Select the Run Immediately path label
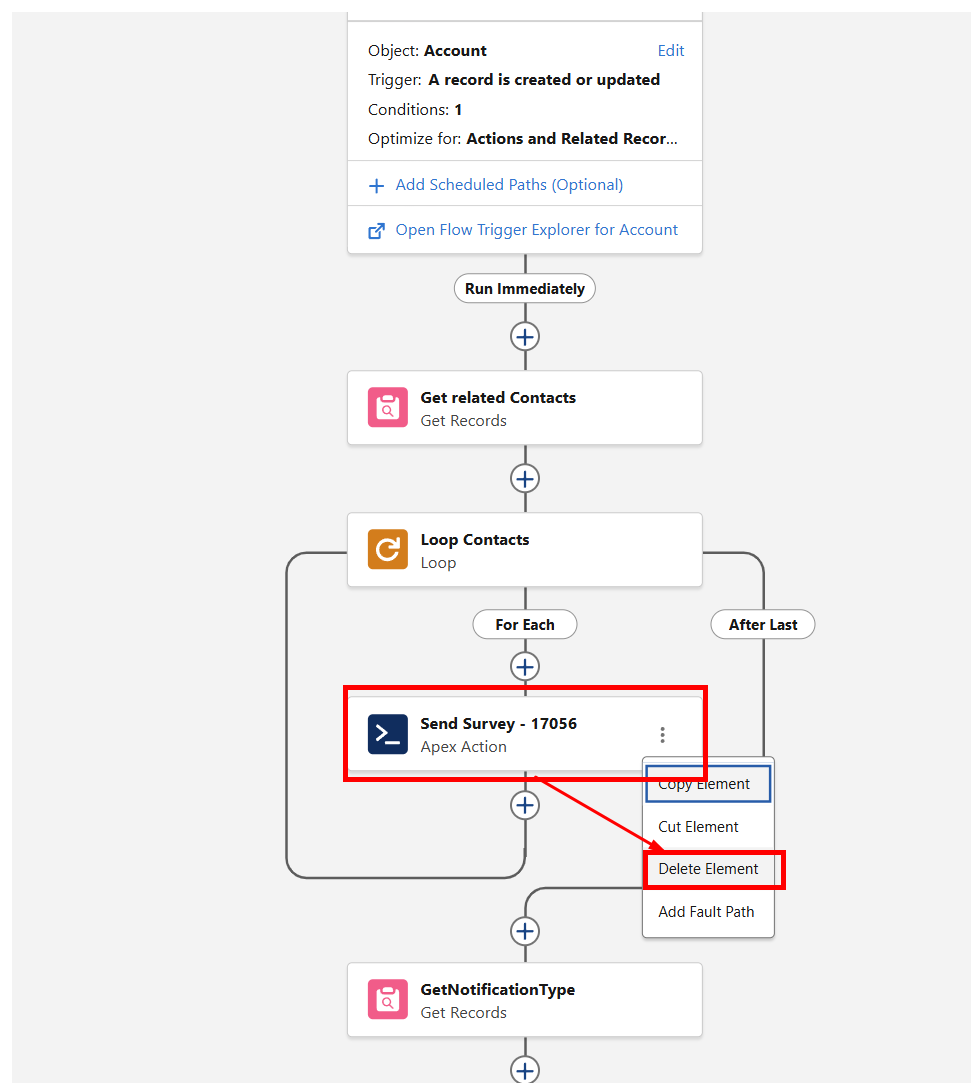The height and width of the screenshot is (1092, 980). [525, 289]
